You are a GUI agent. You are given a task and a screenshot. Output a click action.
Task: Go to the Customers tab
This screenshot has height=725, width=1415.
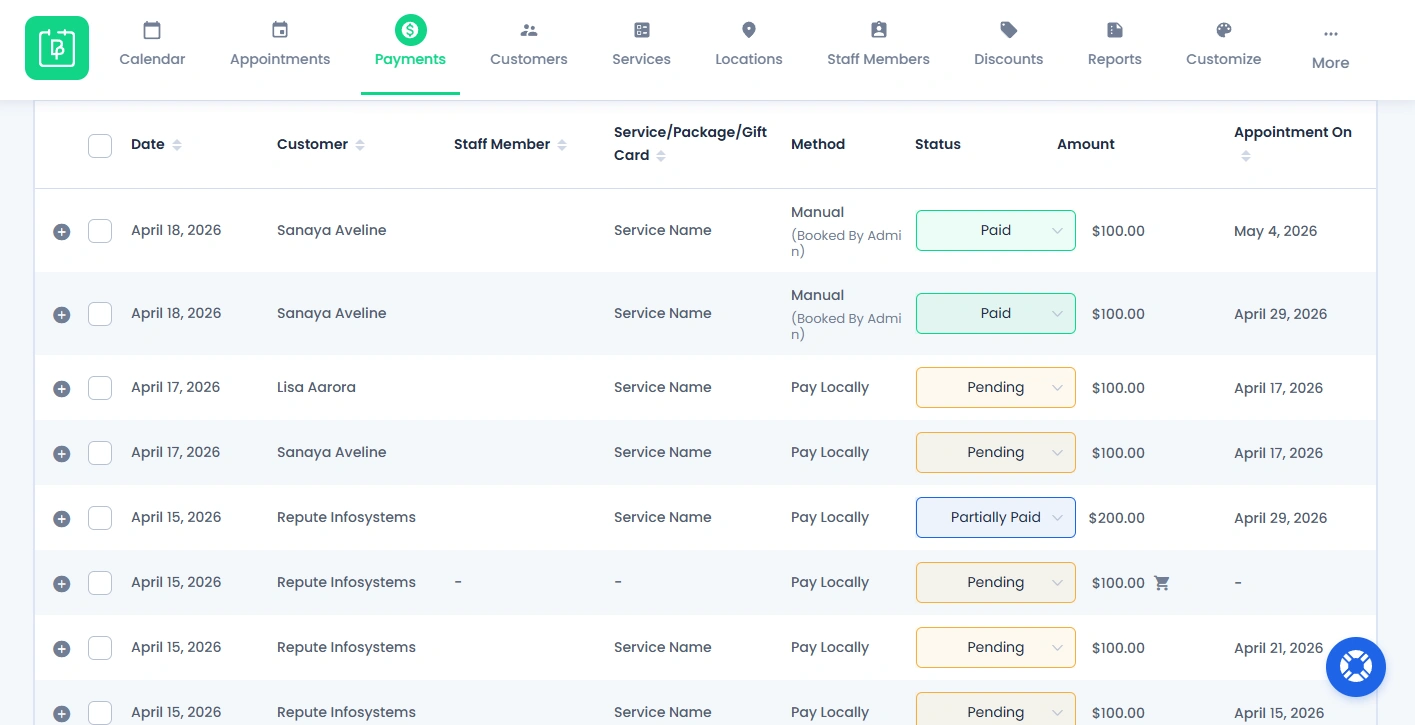tap(529, 59)
